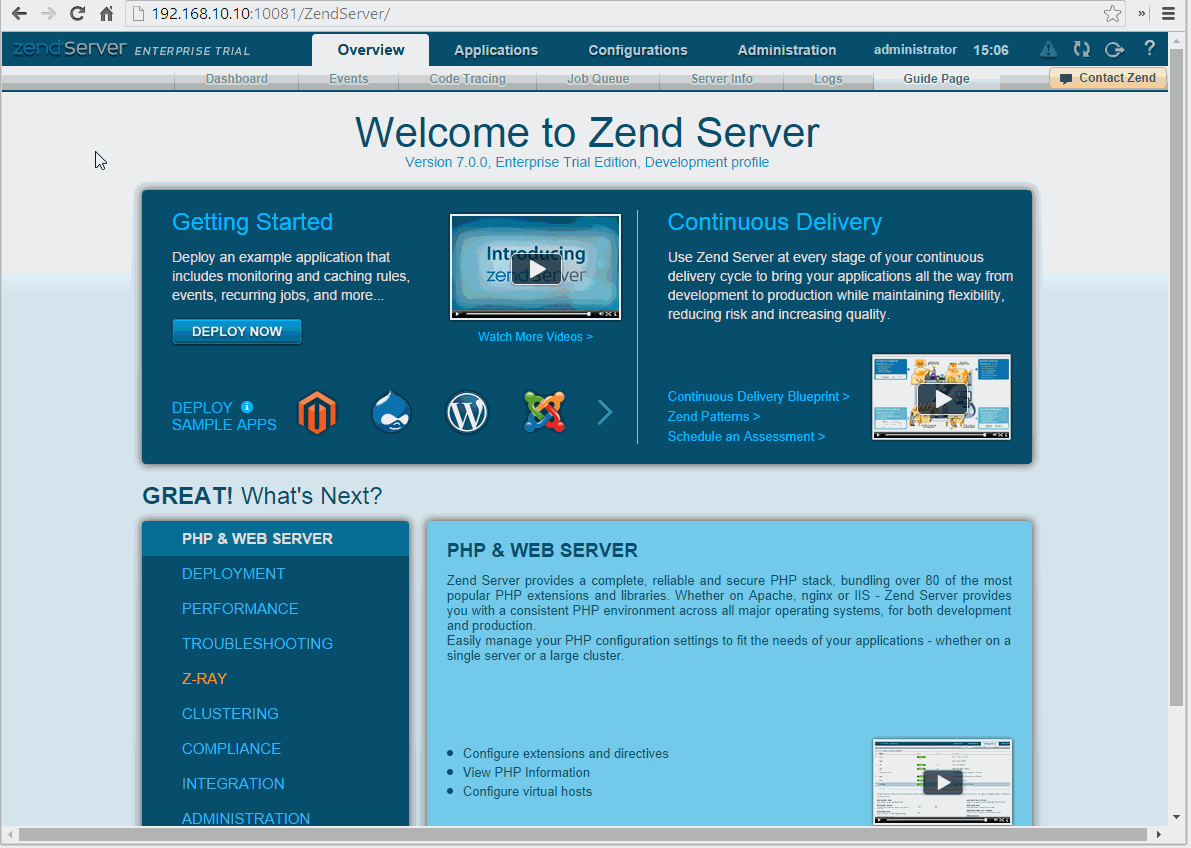Select PERFORMANCE in the side menu
This screenshot has height=848, width=1191.
pos(276,609)
